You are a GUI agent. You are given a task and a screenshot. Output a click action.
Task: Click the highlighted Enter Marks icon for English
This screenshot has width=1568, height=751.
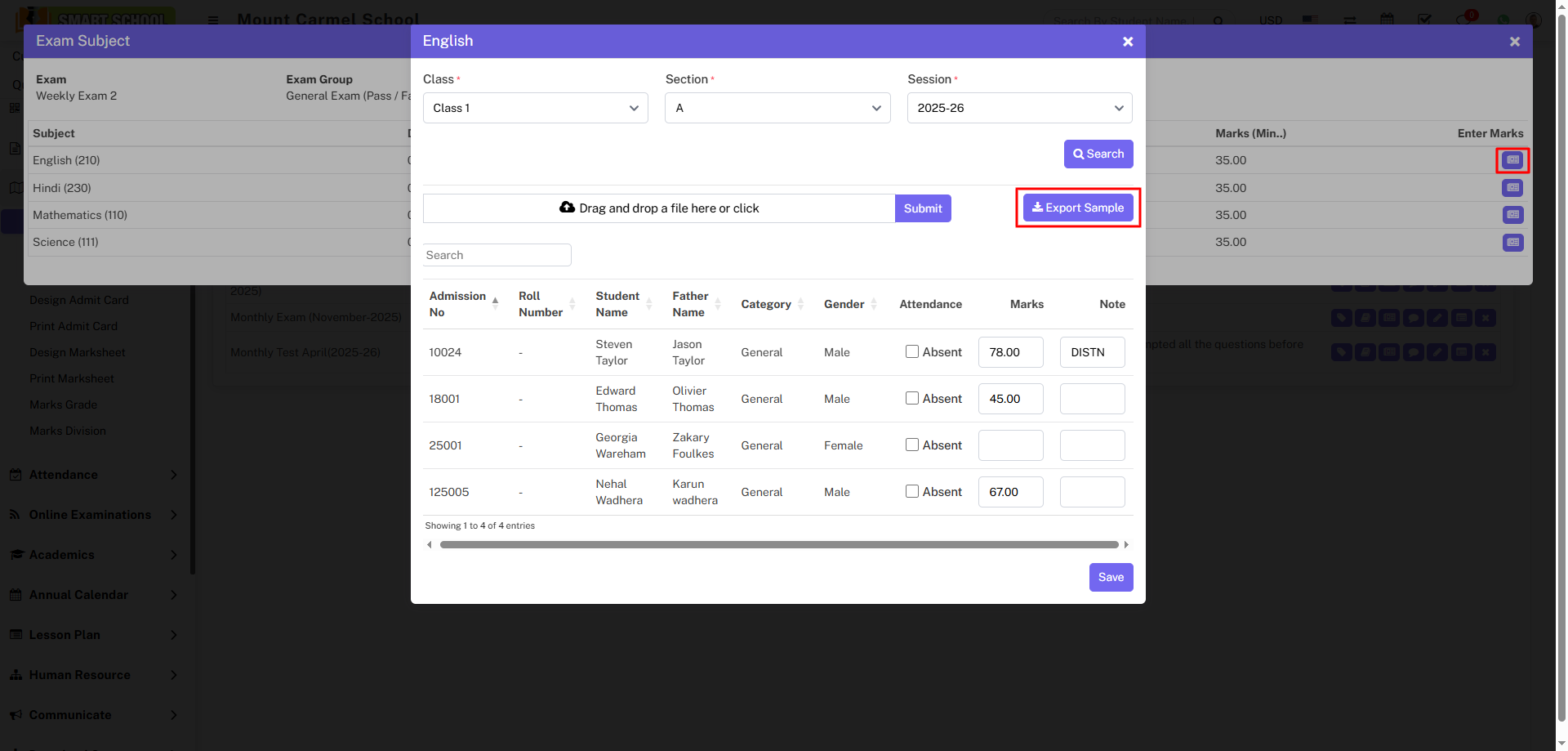pyautogui.click(x=1512, y=160)
